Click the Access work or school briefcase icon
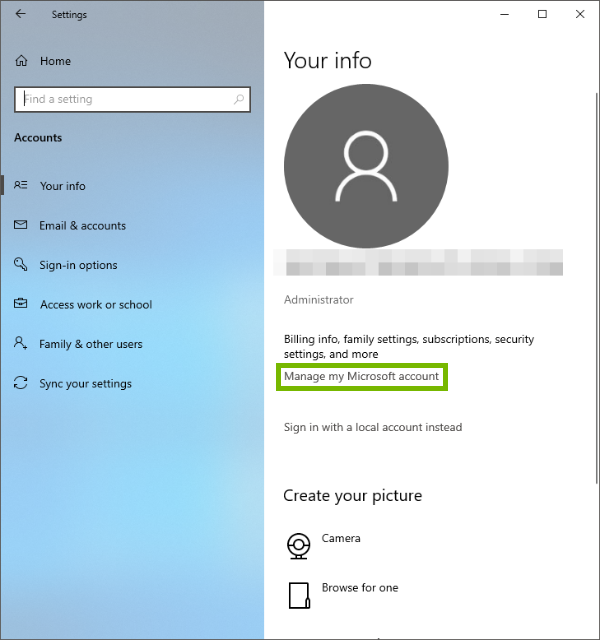The width and height of the screenshot is (600, 640). pos(20,303)
